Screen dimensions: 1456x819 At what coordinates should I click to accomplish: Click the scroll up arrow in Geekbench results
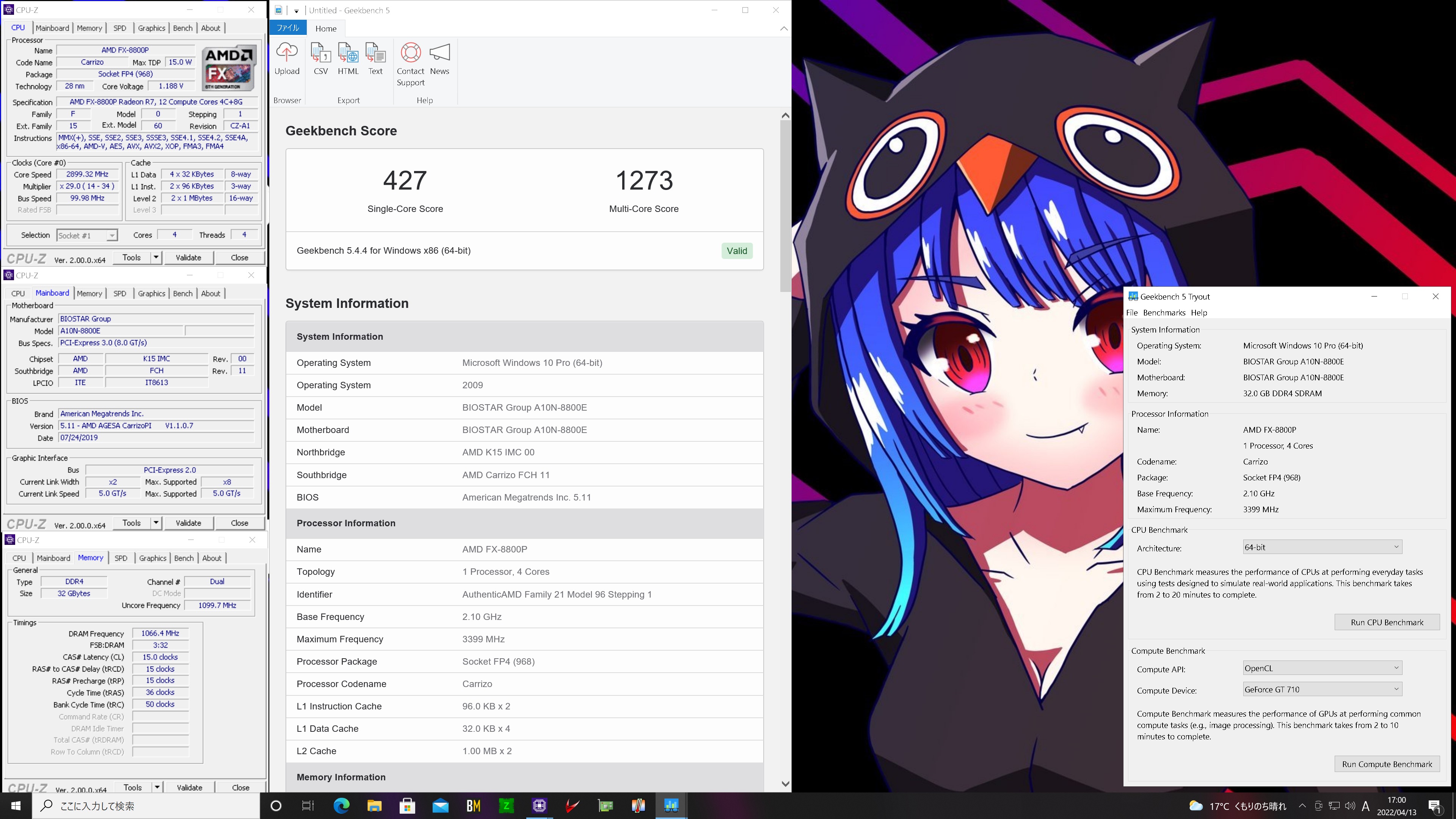tap(785, 115)
